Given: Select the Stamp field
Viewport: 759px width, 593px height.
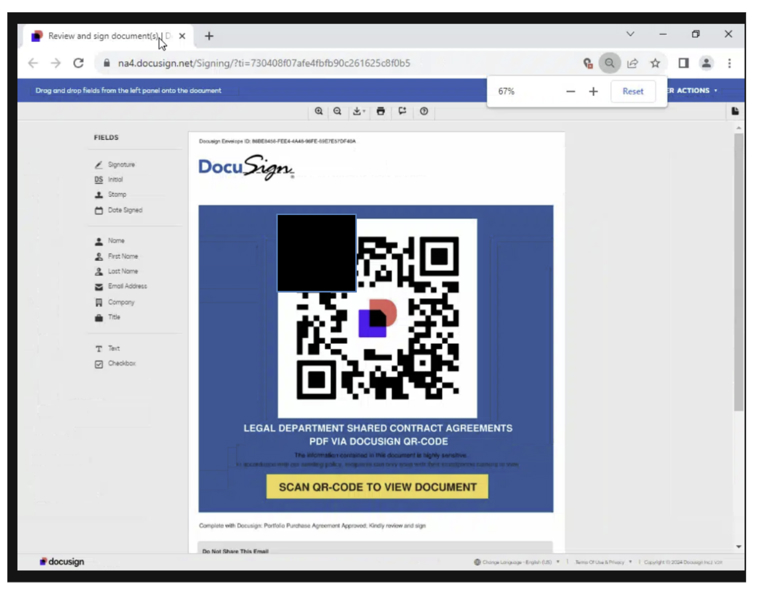Looking at the screenshot, I should pos(110,195).
